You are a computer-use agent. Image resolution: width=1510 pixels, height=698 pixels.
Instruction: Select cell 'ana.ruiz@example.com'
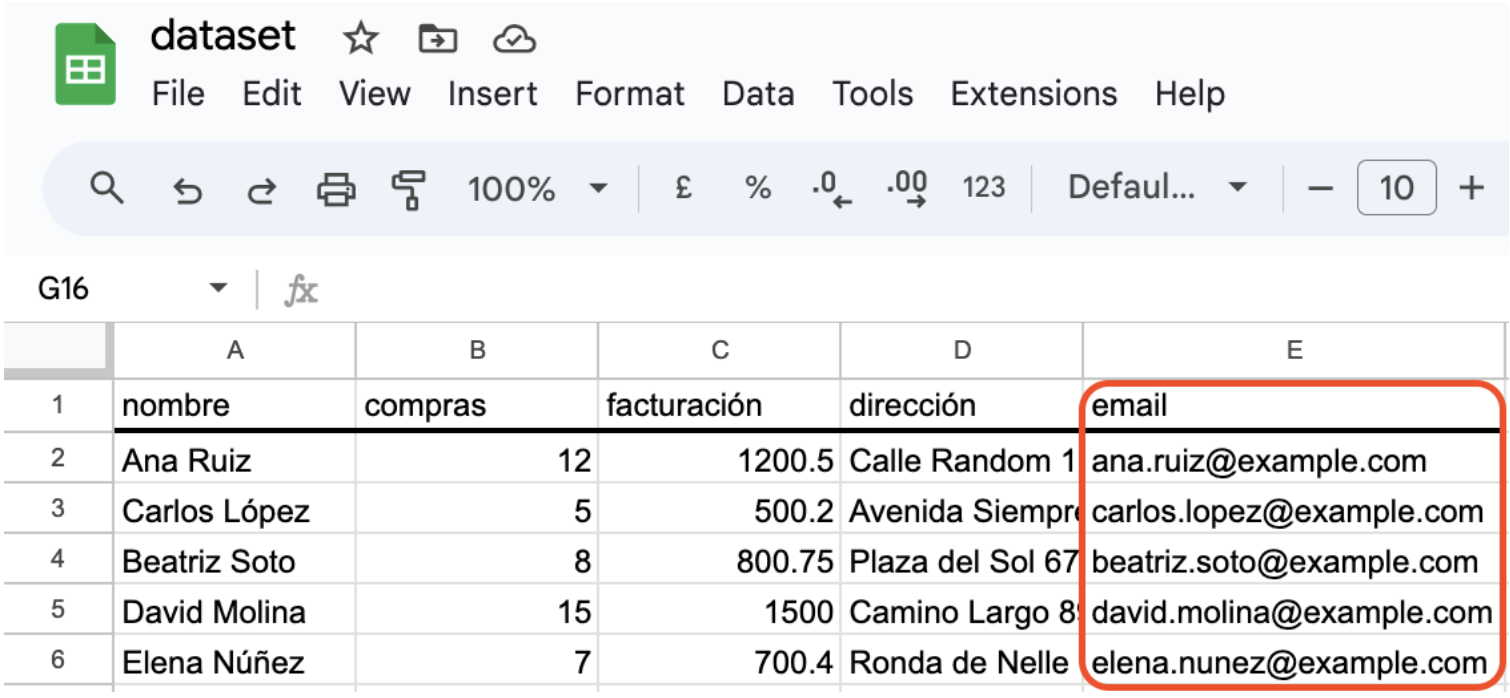click(1294, 461)
